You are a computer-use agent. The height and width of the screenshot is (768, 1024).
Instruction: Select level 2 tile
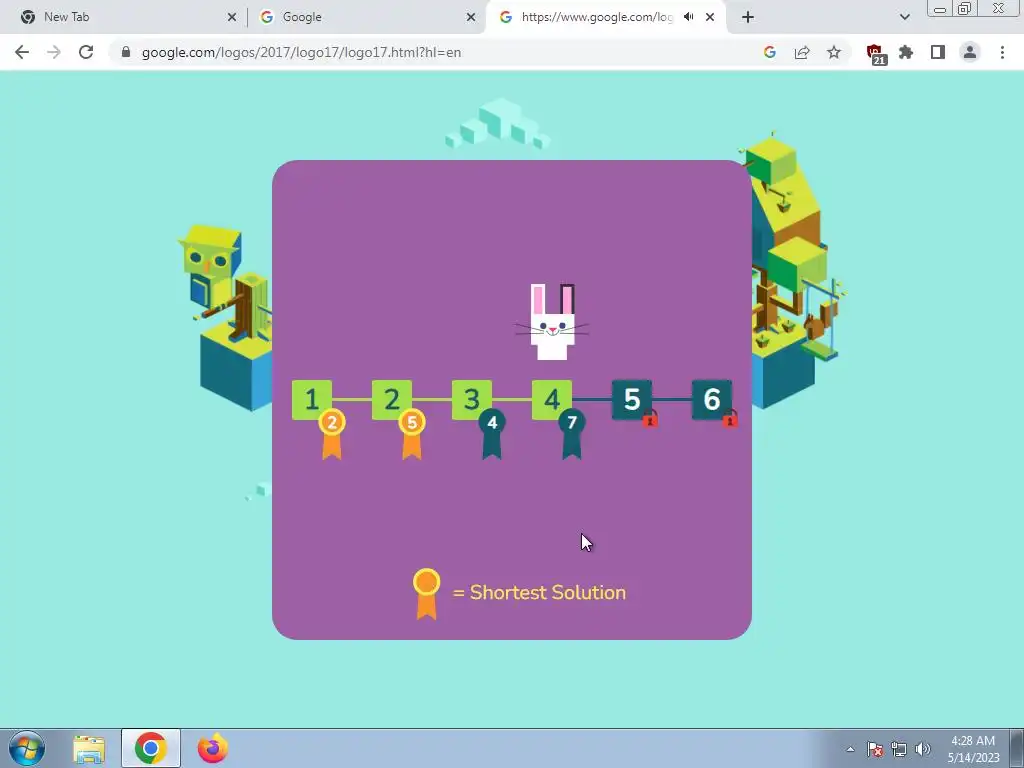point(392,399)
